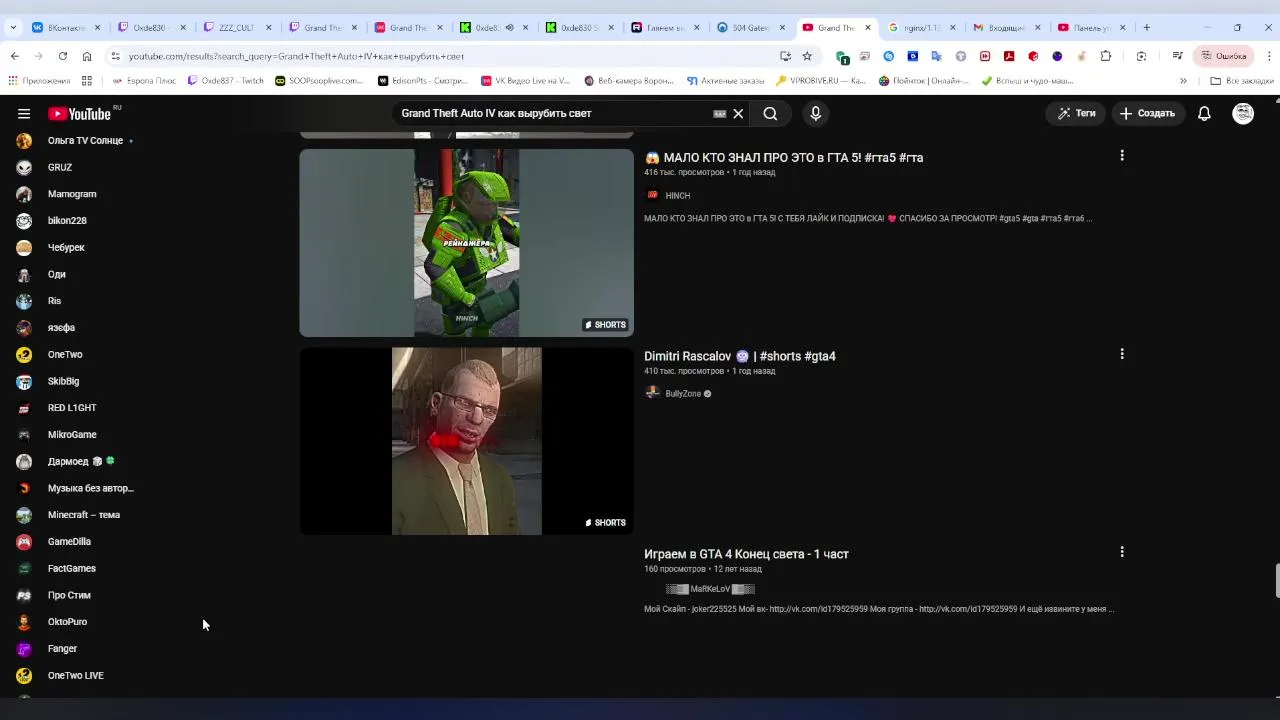Open Minecraft – тема channel avatar
This screenshot has width=1280, height=720.
pos(24,515)
